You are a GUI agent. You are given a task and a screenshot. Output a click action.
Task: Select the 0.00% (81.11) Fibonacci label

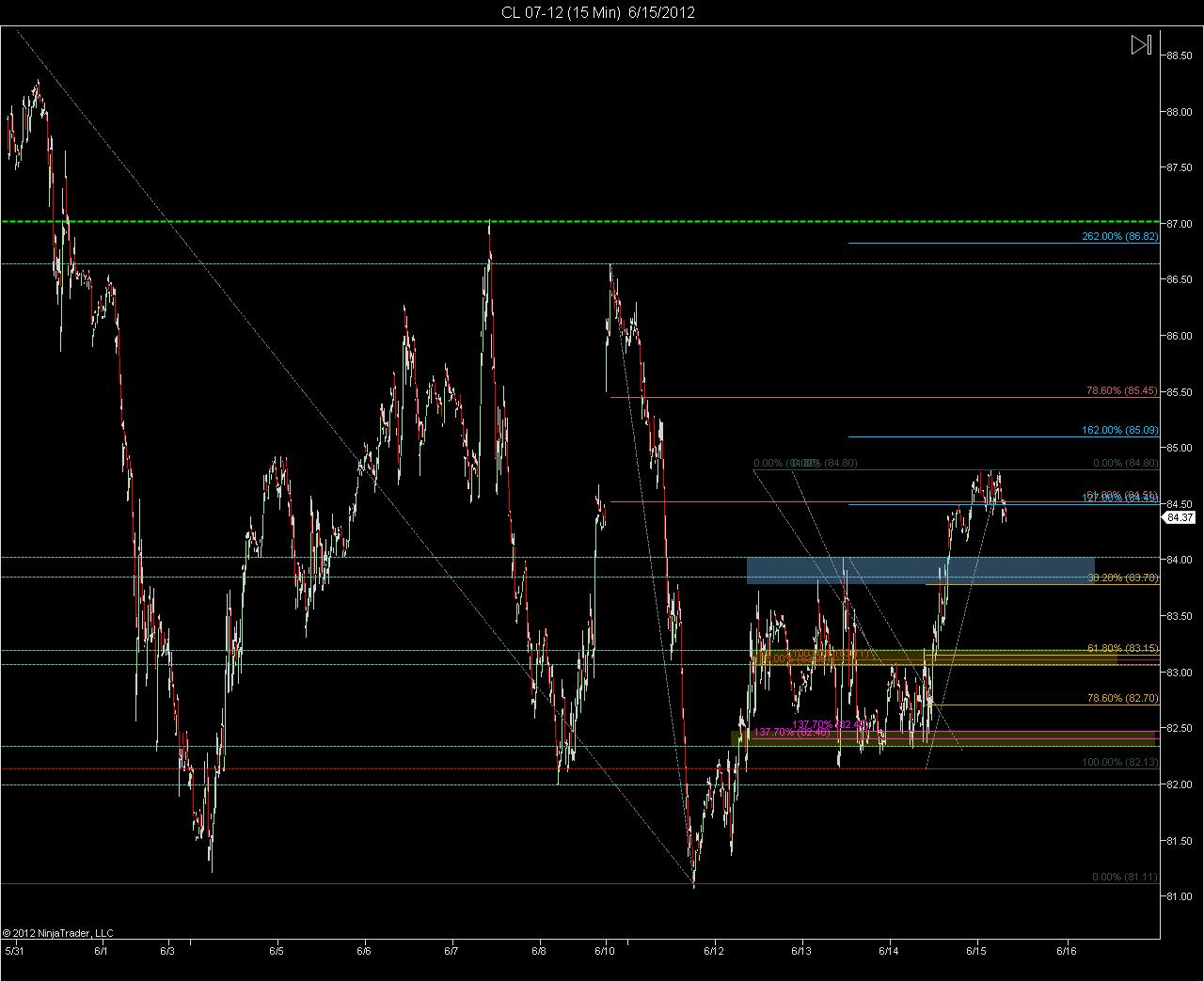pyautogui.click(x=1125, y=877)
